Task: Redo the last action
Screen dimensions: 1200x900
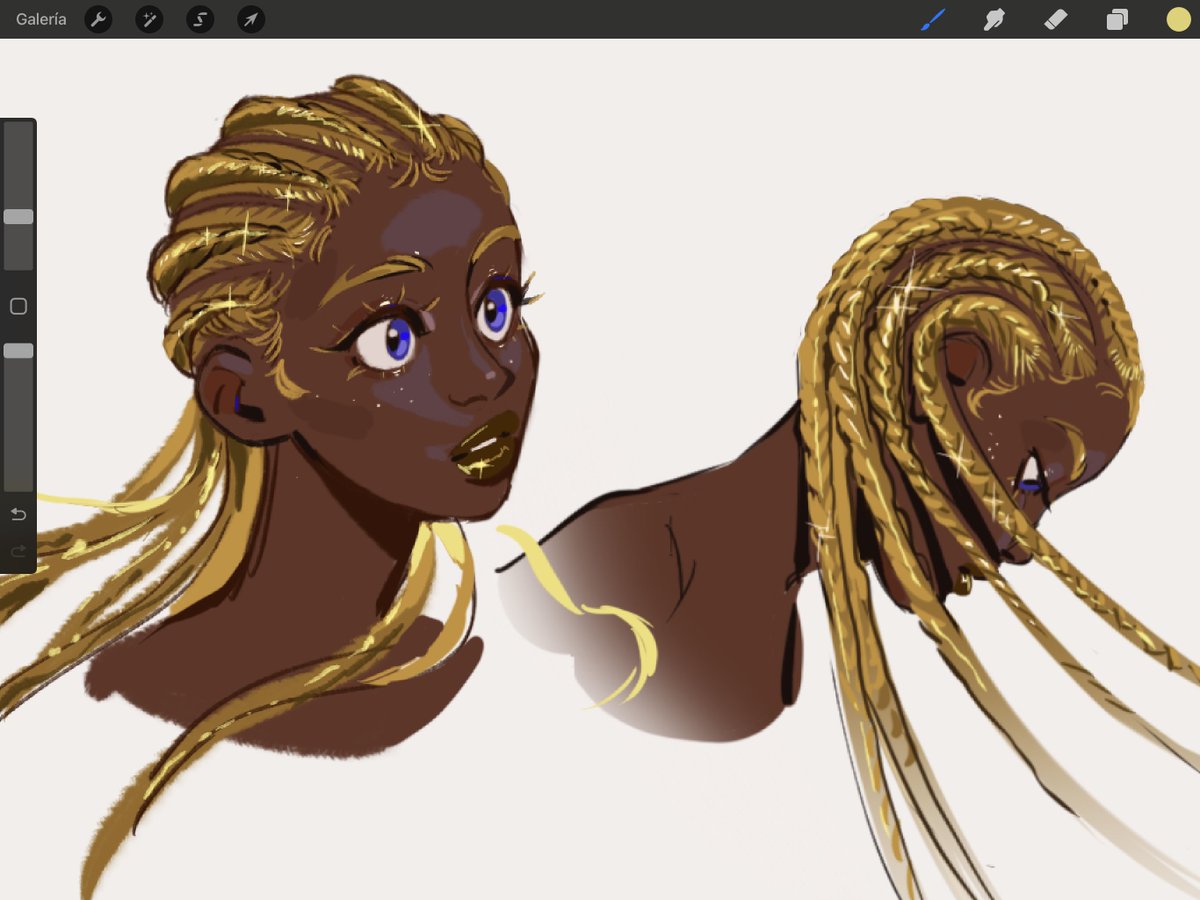Action: tap(18, 551)
